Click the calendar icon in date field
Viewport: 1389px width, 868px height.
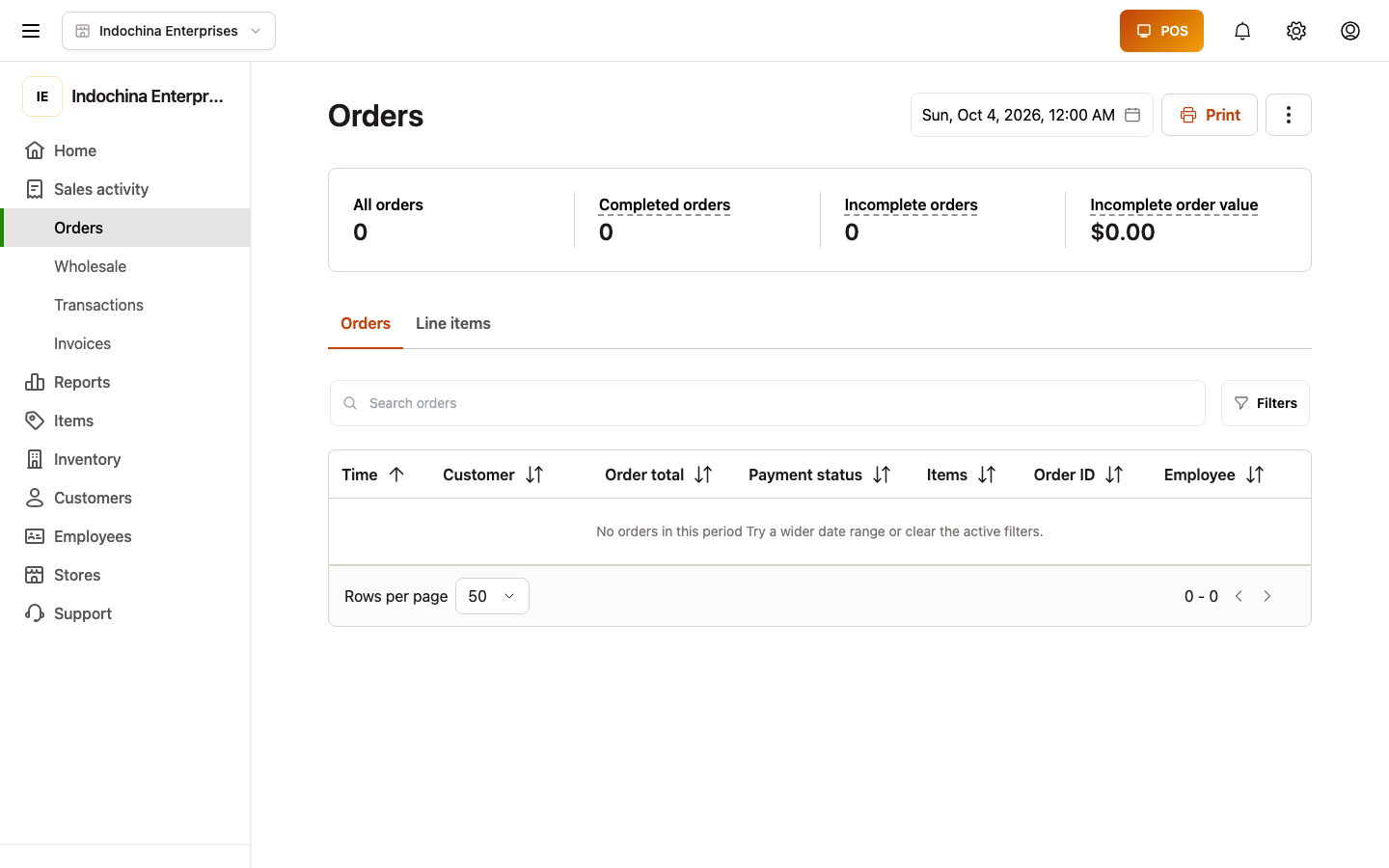point(1132,115)
